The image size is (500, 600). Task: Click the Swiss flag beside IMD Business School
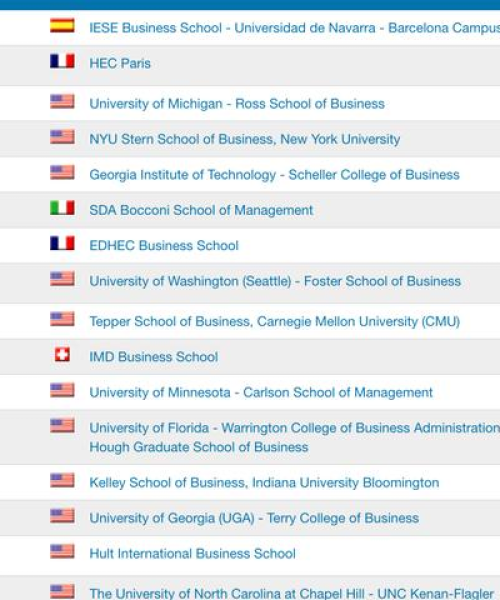pos(62,355)
